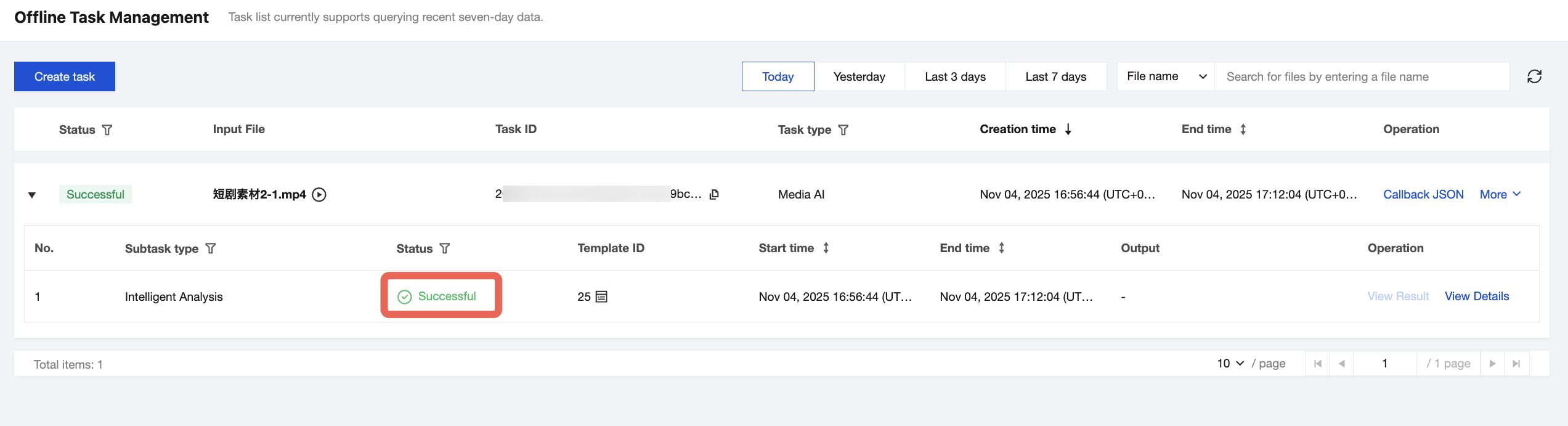Image resolution: width=1568 pixels, height=426 pixels.
Task: Open the Callback JSON link
Action: click(x=1423, y=195)
